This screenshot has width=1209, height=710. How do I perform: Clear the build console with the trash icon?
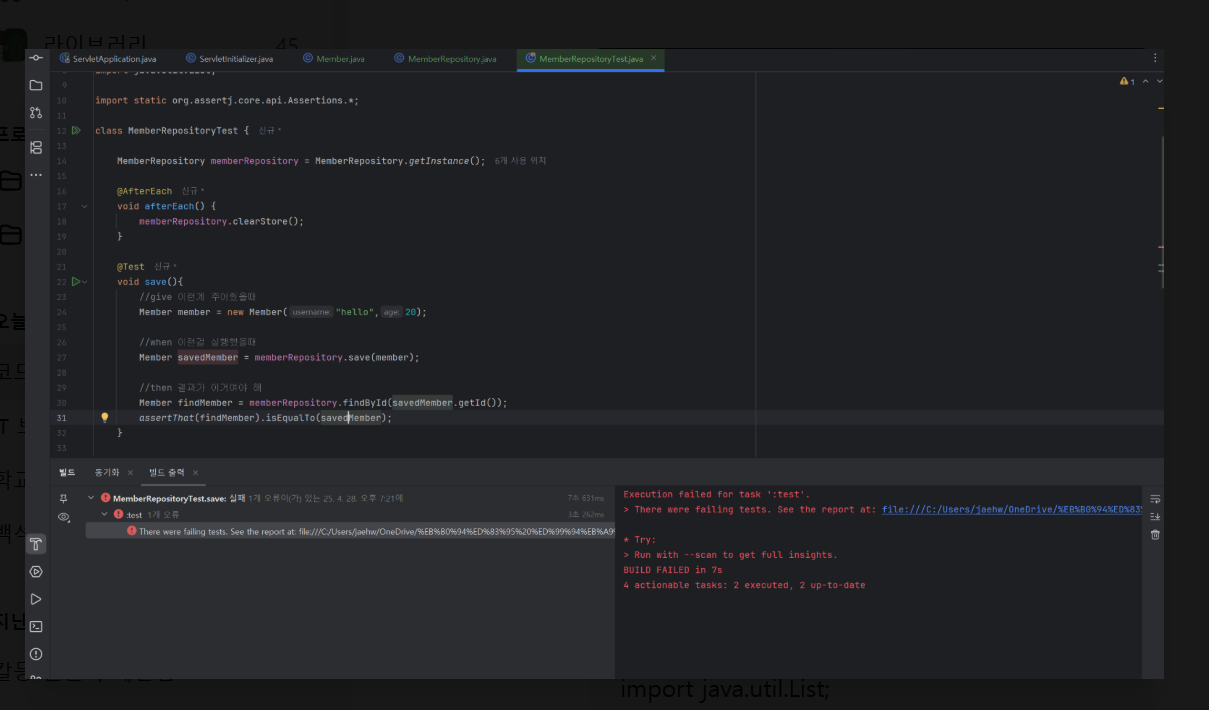[1155, 535]
